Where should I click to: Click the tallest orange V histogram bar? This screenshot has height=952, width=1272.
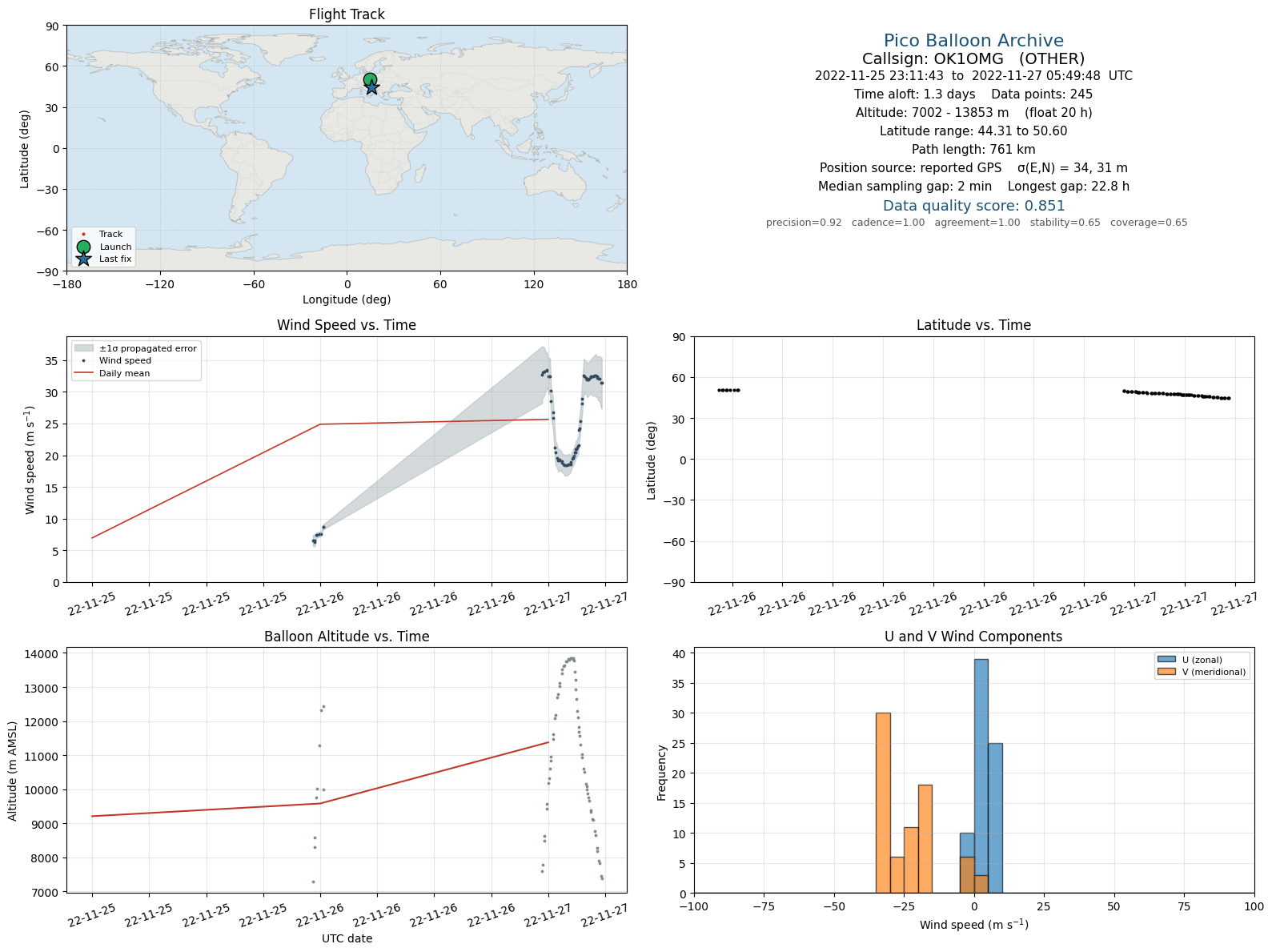[883, 803]
